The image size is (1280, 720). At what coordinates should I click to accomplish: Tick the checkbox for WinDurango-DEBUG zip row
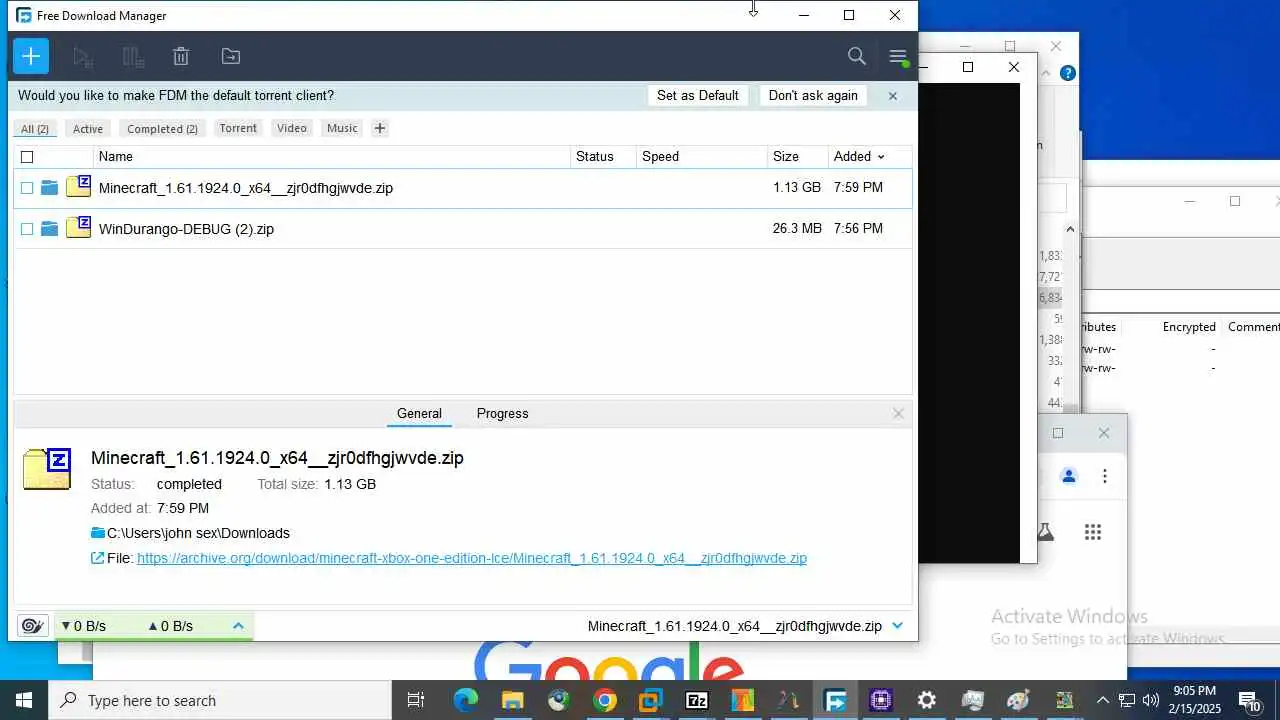pos(27,229)
